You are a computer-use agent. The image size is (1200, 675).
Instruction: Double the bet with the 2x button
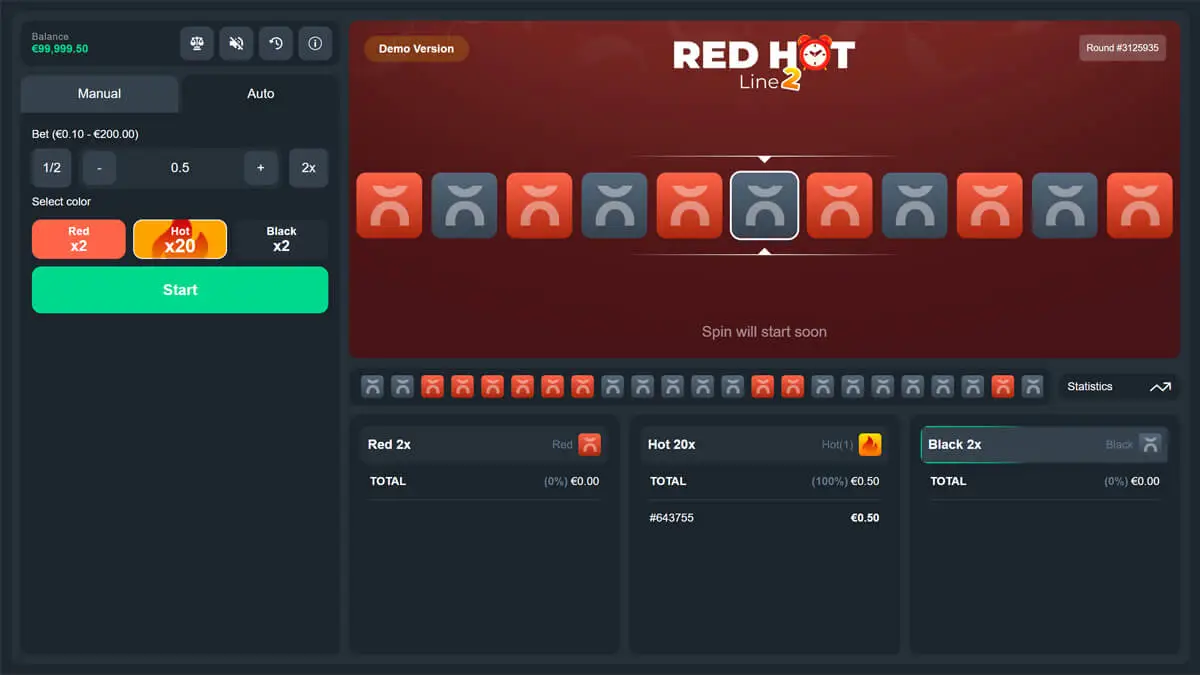point(308,168)
